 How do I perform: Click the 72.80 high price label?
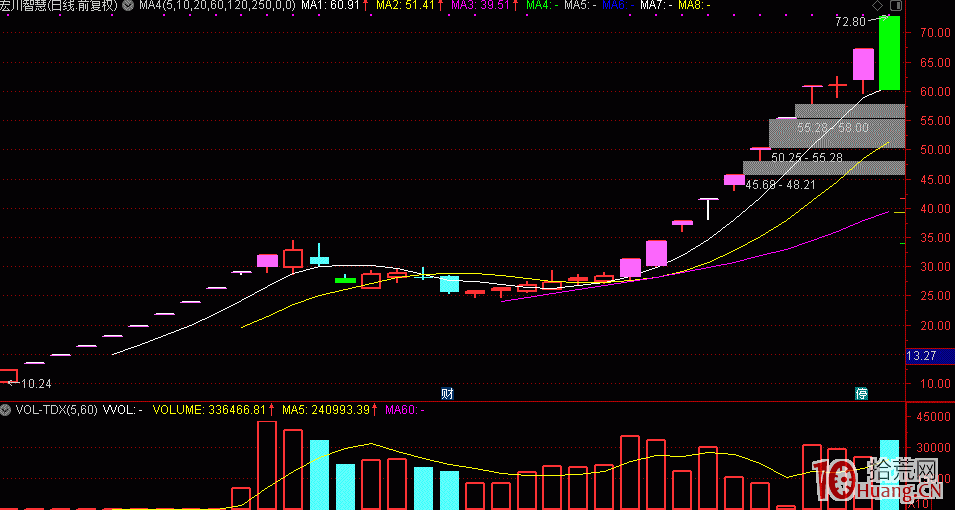tap(850, 22)
